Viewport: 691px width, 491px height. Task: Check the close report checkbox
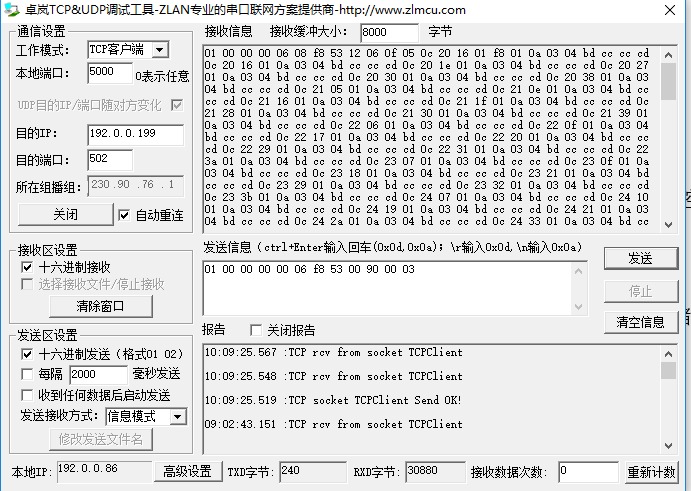point(256,330)
